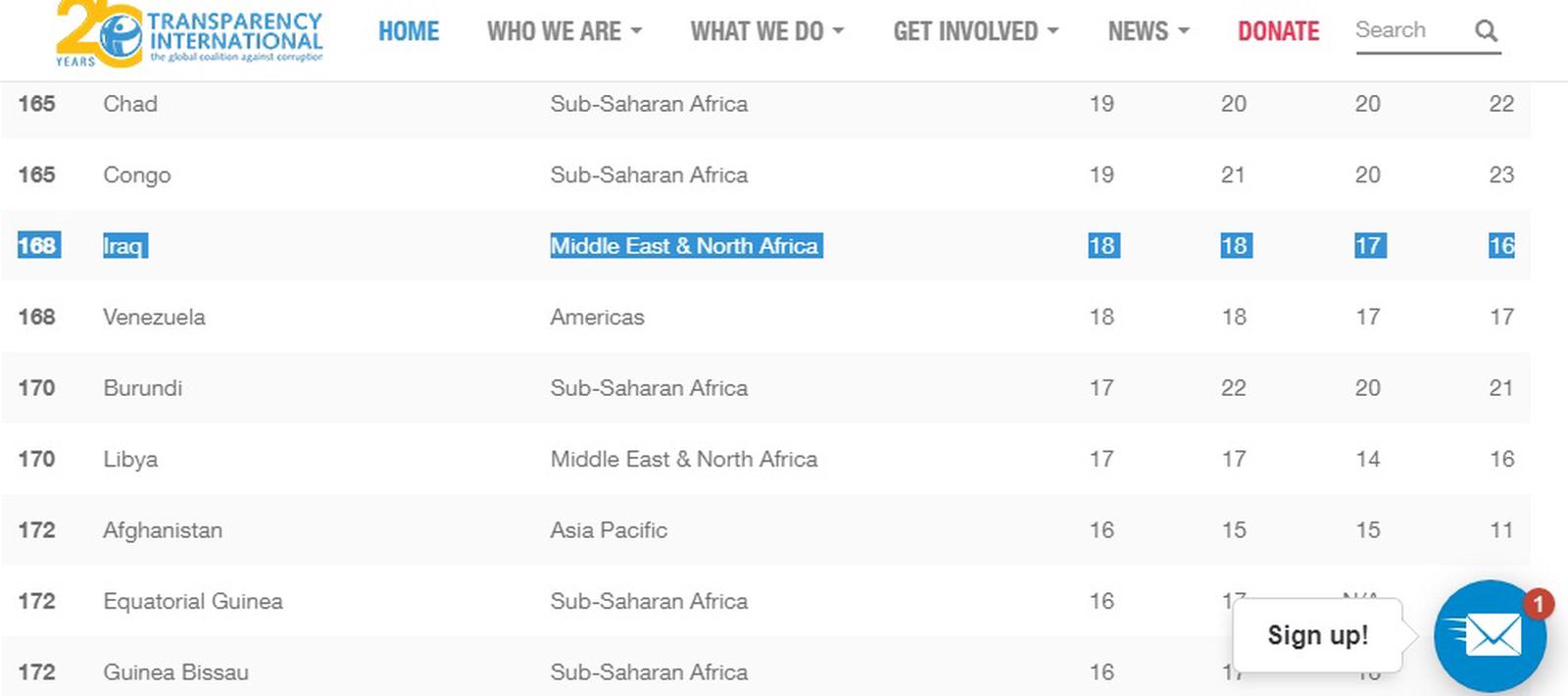Click the search magnifier icon
Viewport: 1568px width, 696px height.
click(1486, 31)
